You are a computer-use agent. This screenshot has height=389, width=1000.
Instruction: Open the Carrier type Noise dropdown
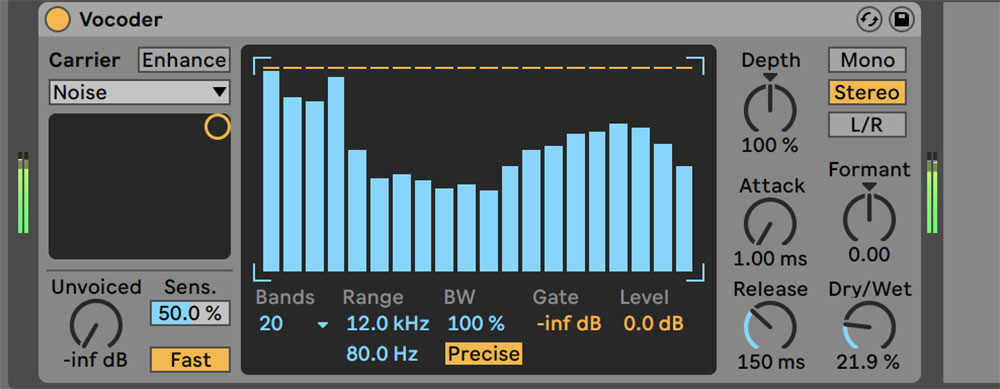click(140, 92)
